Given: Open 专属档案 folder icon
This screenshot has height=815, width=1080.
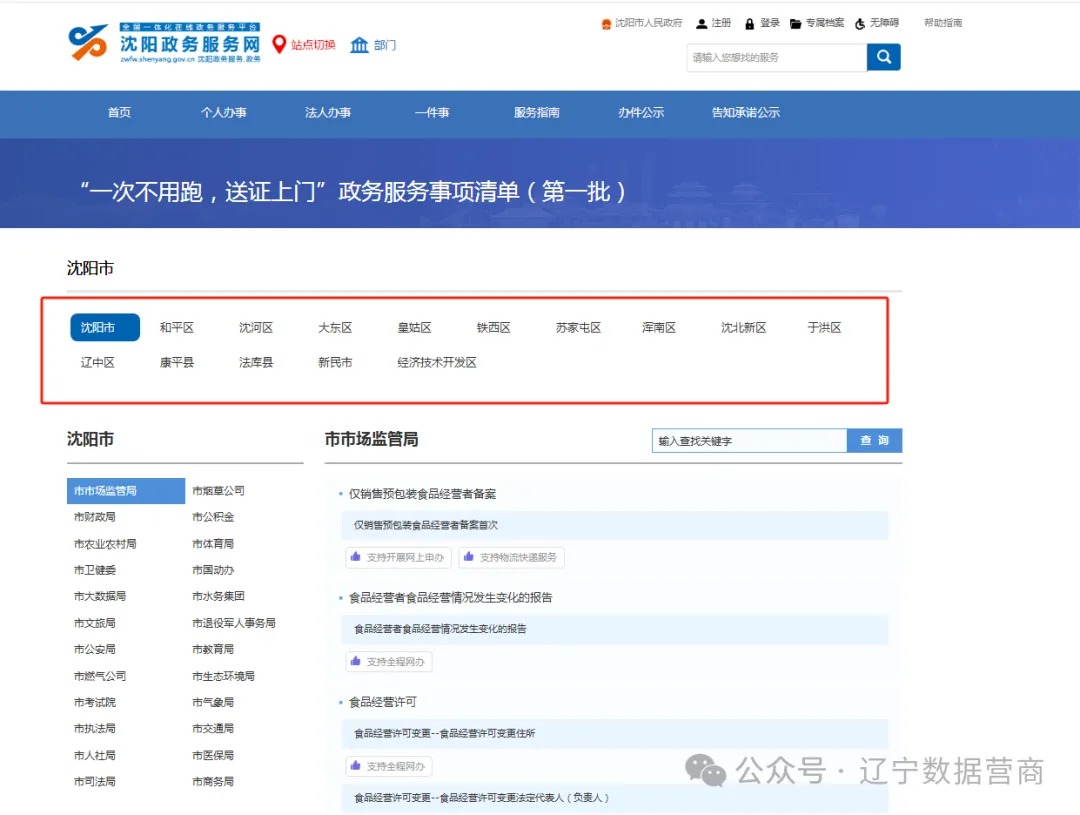Looking at the screenshot, I should tap(795, 23).
